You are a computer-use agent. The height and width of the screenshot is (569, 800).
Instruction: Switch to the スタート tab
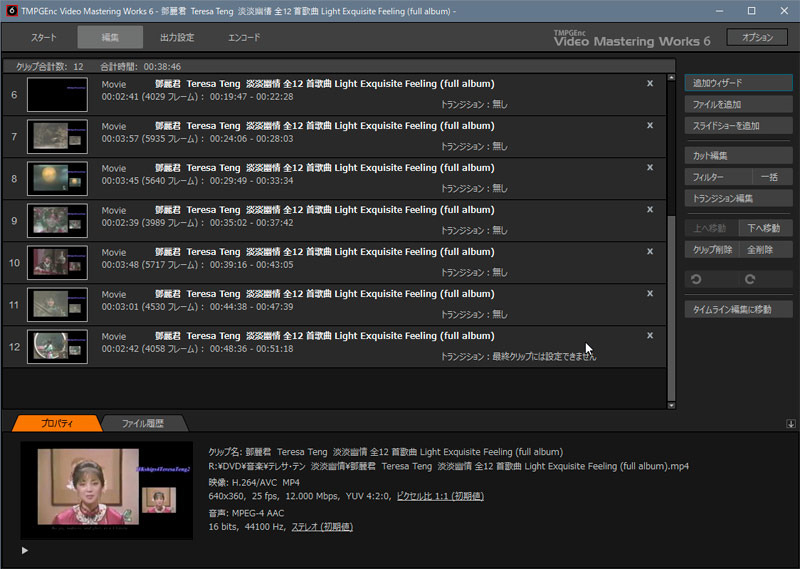tap(44, 37)
